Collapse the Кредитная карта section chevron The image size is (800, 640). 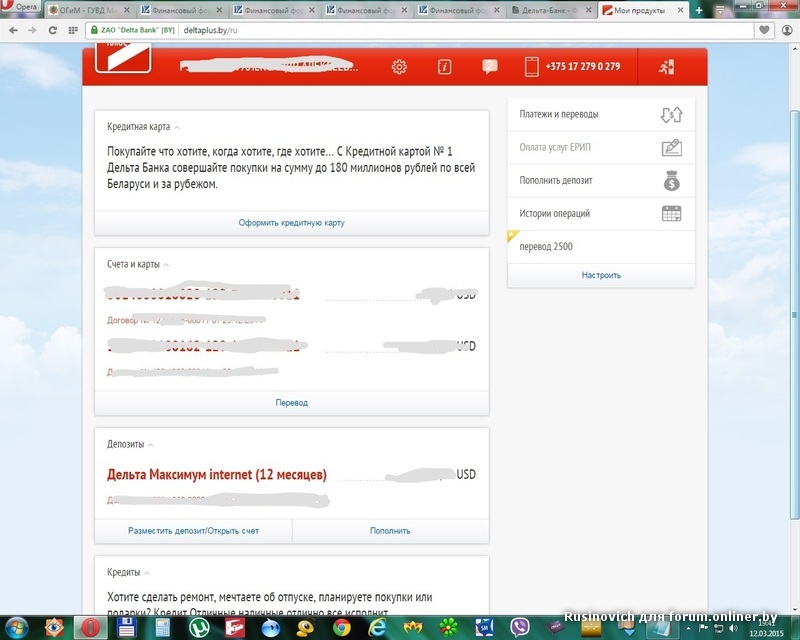click(177, 127)
